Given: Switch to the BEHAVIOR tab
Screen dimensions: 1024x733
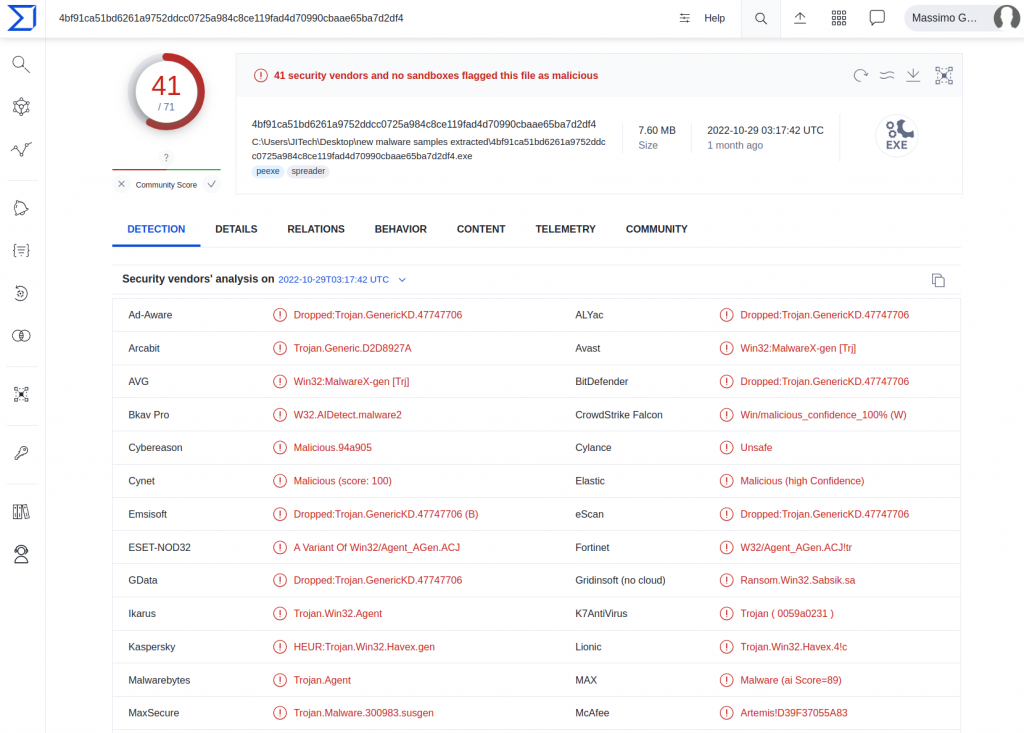Looking at the screenshot, I should tap(400, 229).
